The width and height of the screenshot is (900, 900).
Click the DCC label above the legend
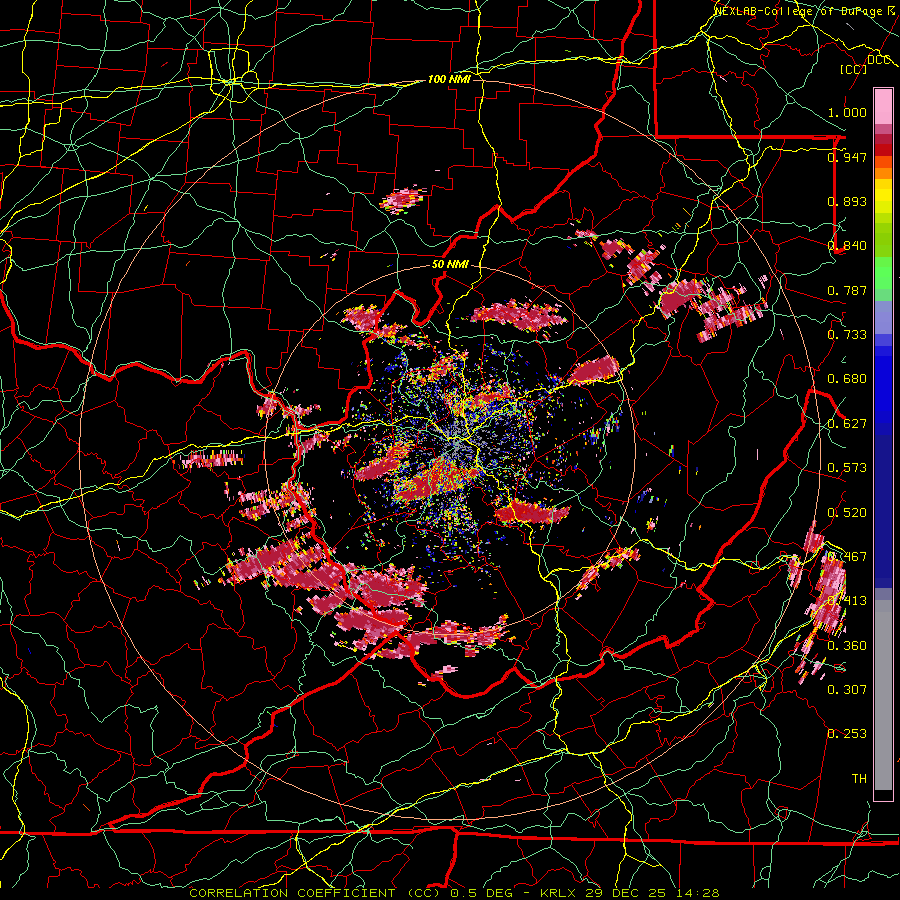[x=878, y=60]
